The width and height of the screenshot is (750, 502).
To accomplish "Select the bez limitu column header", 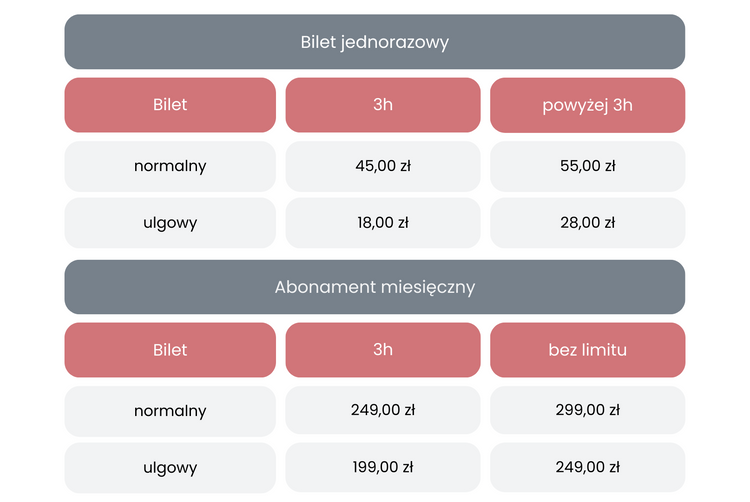I will pyautogui.click(x=587, y=350).
